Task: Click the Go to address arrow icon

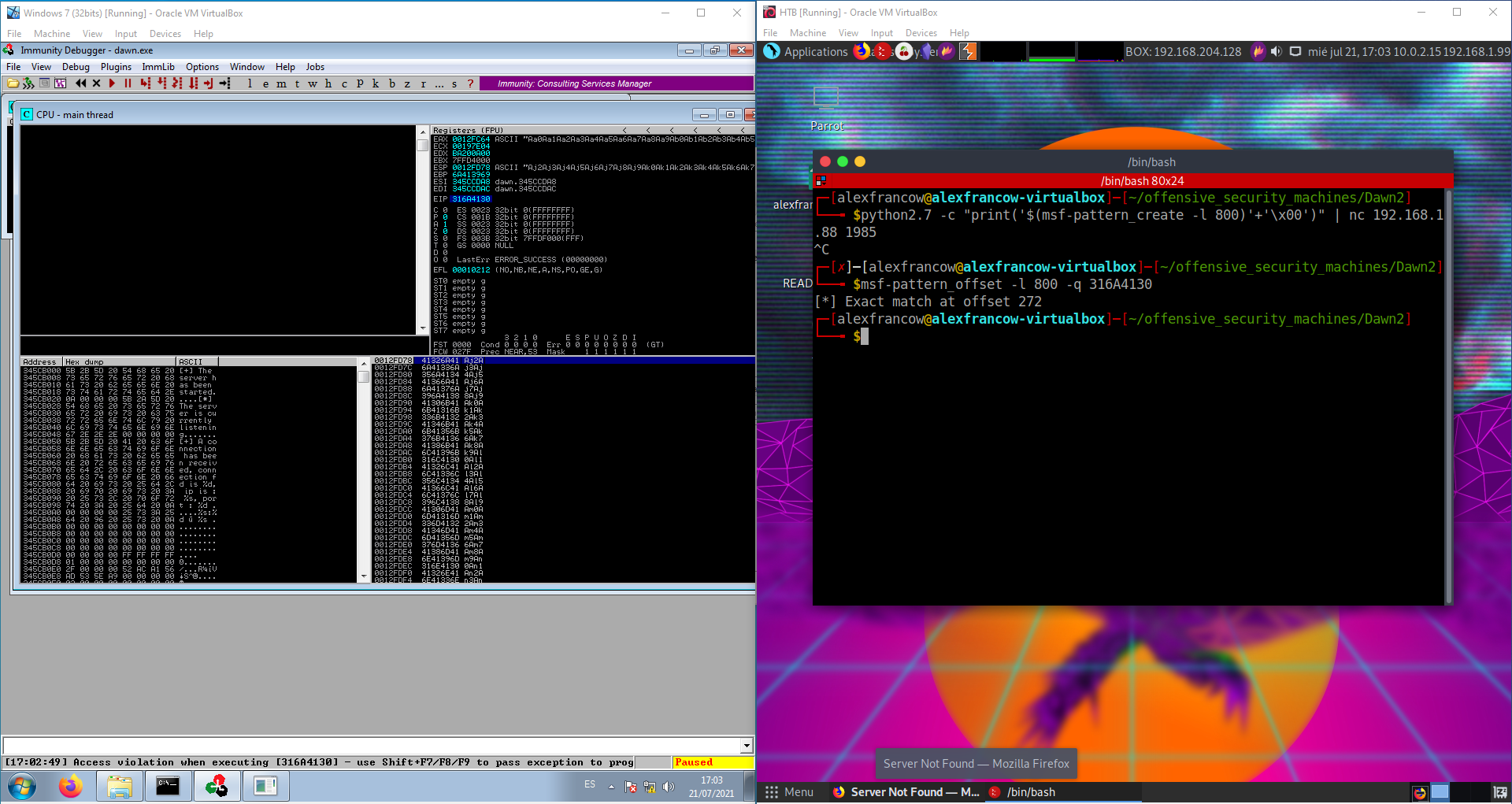Action: (x=224, y=83)
